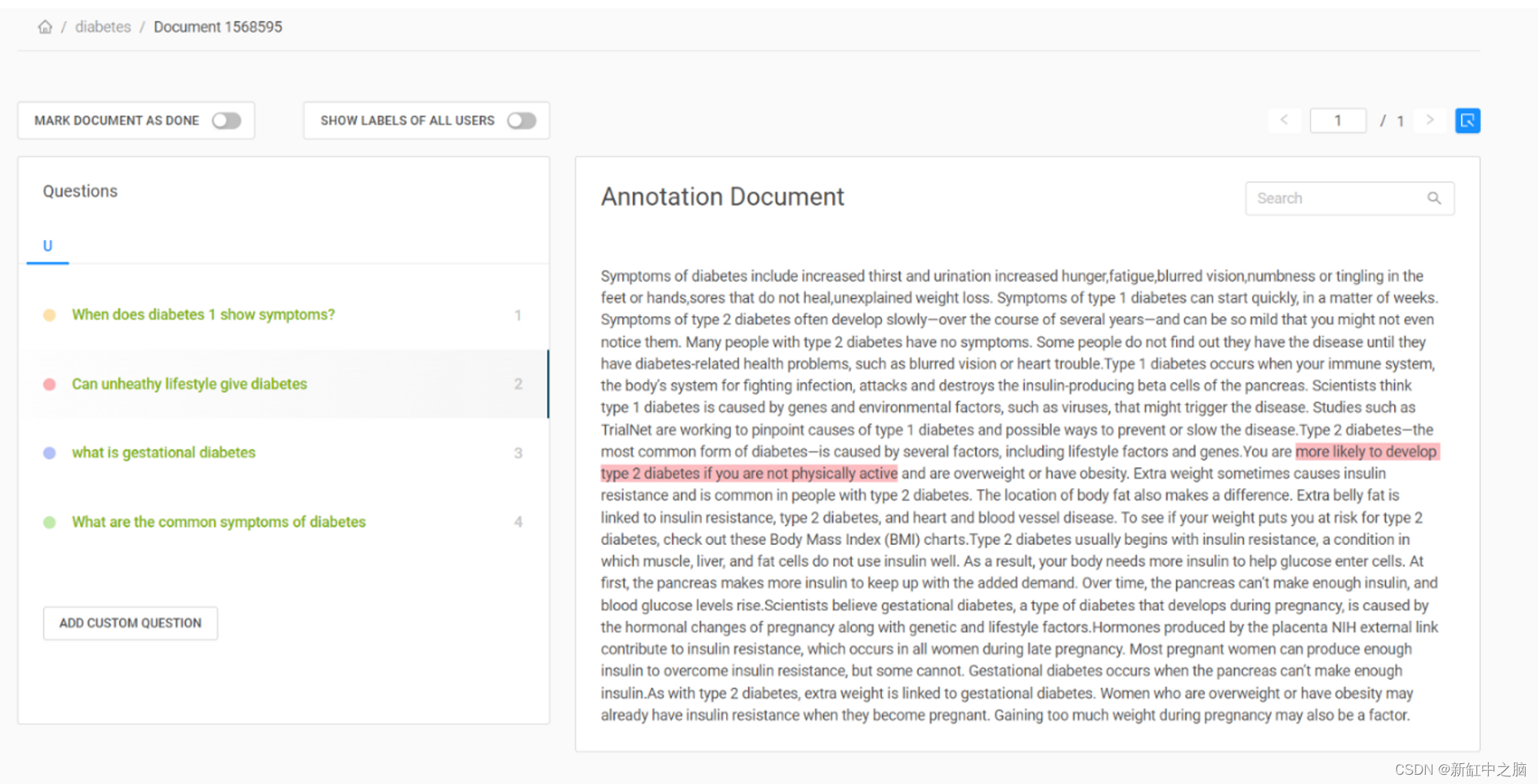Screen dimensions: 1538x784
Task: Click the search magnifier icon
Action: tap(1434, 198)
